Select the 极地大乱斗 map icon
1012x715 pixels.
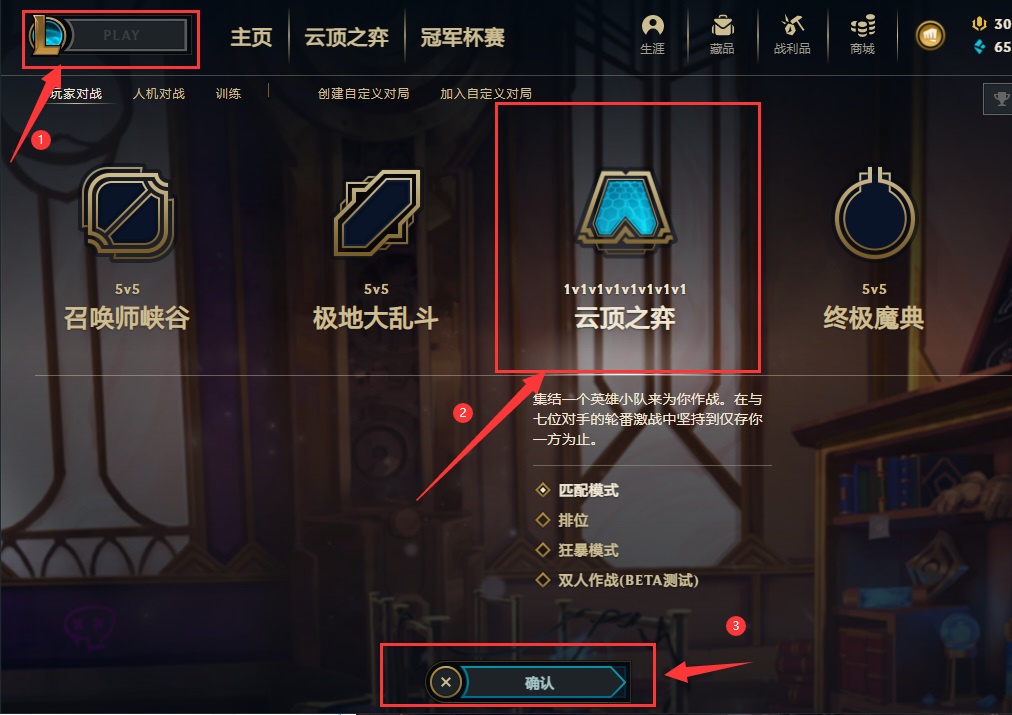point(376,212)
